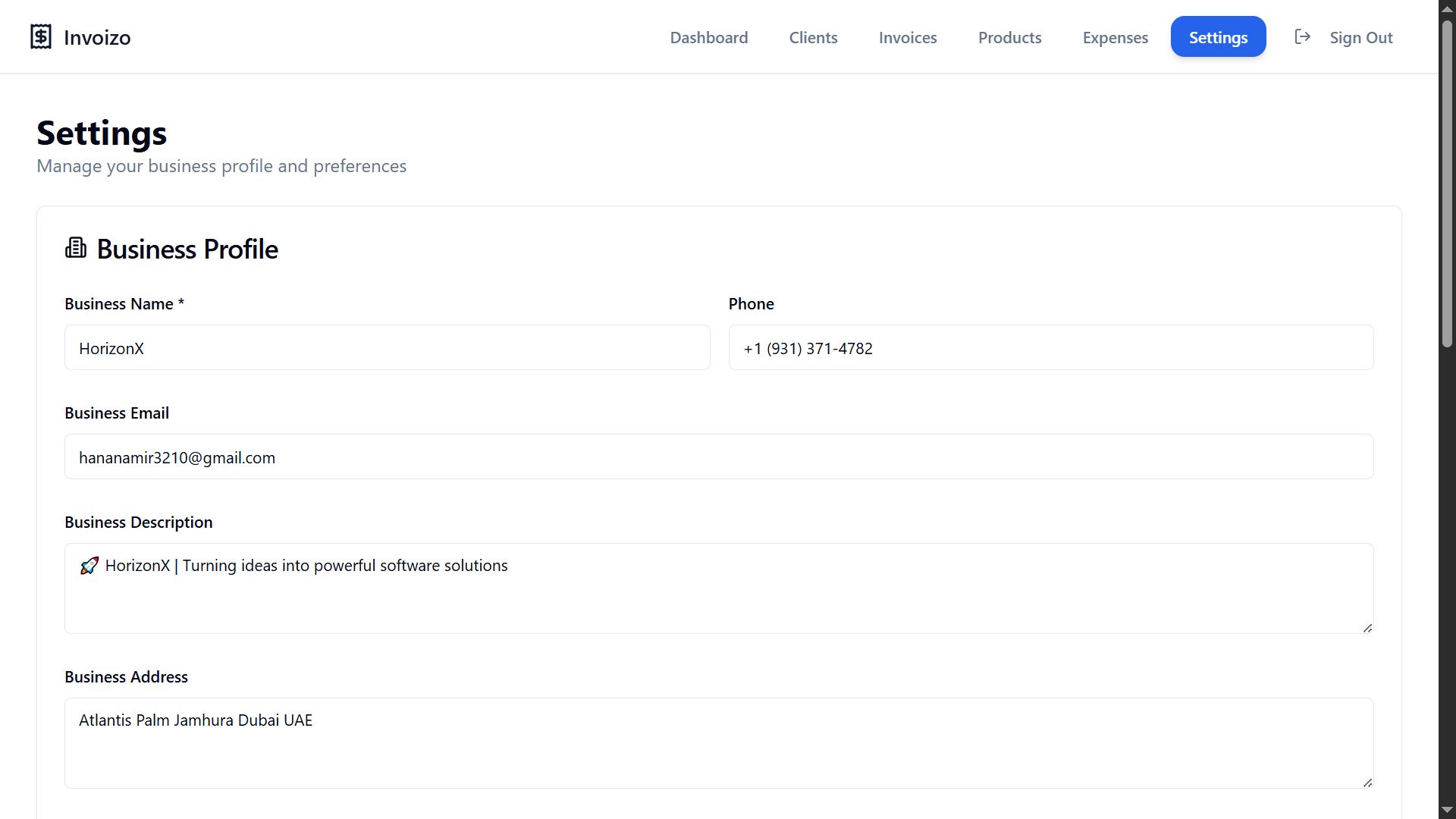
Task: Click the Invoizo receipt logo icon
Action: point(41,36)
